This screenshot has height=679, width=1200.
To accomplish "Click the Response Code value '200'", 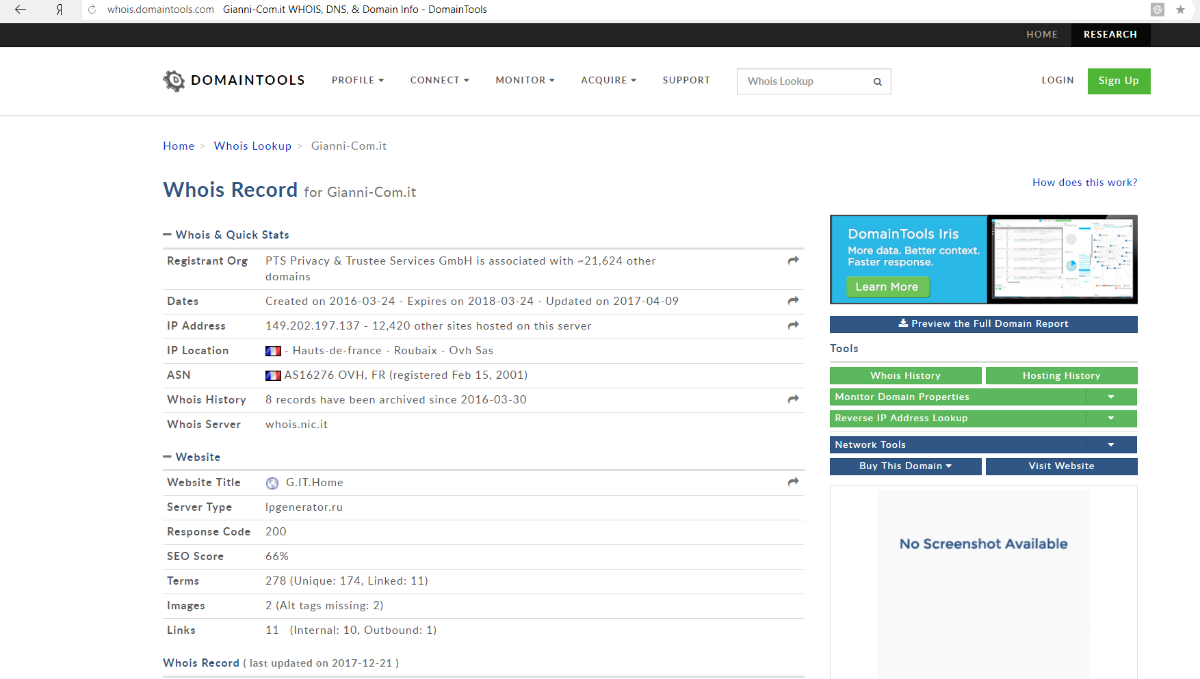I will pyautogui.click(x=276, y=532).
